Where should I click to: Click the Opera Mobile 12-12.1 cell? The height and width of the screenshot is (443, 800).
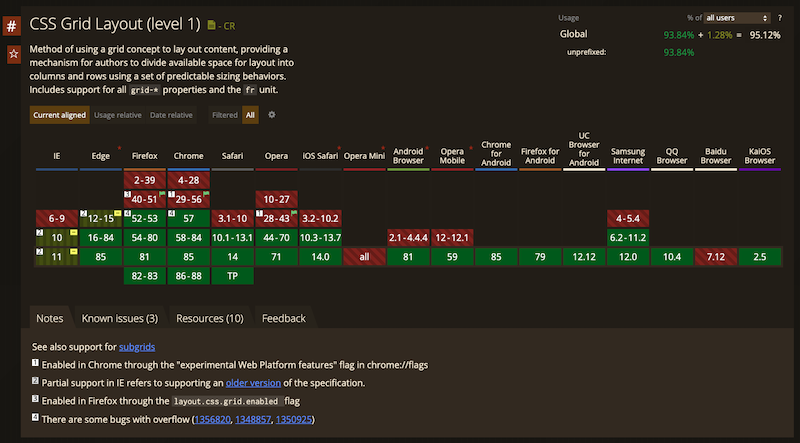pyautogui.click(x=452, y=237)
